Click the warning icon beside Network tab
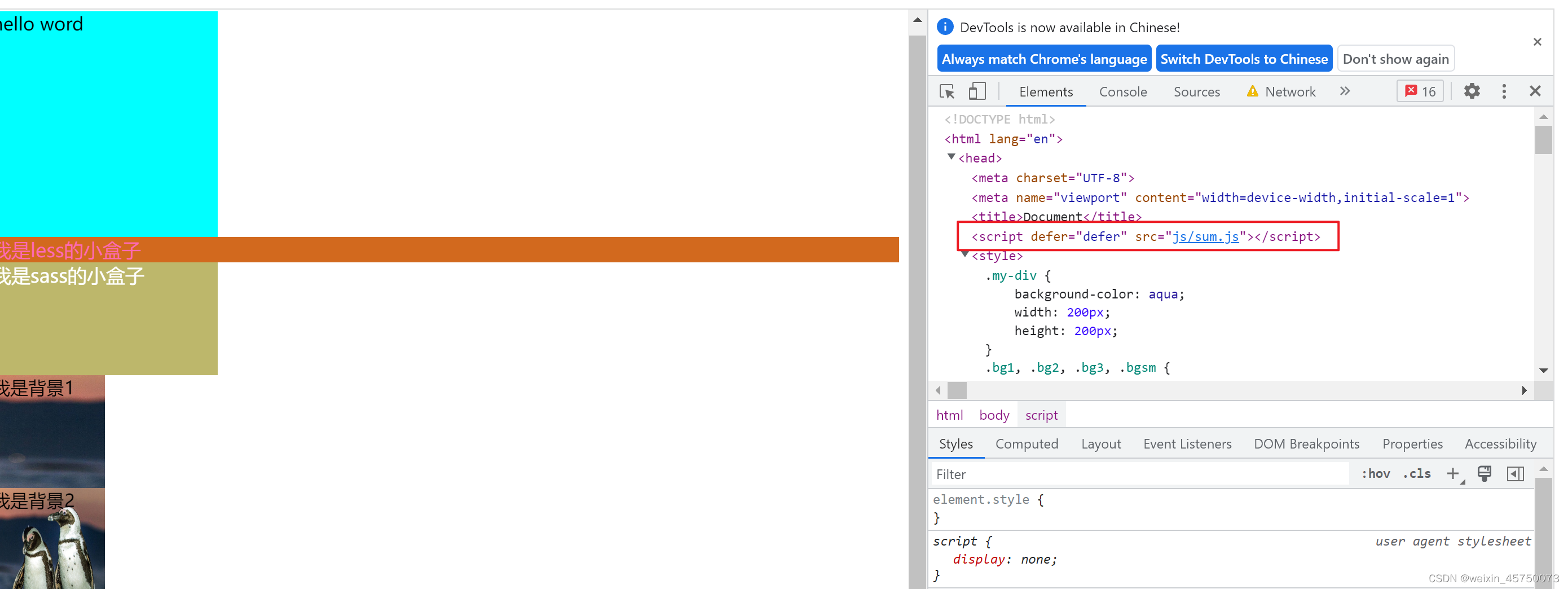1568x589 pixels. pyautogui.click(x=1253, y=91)
